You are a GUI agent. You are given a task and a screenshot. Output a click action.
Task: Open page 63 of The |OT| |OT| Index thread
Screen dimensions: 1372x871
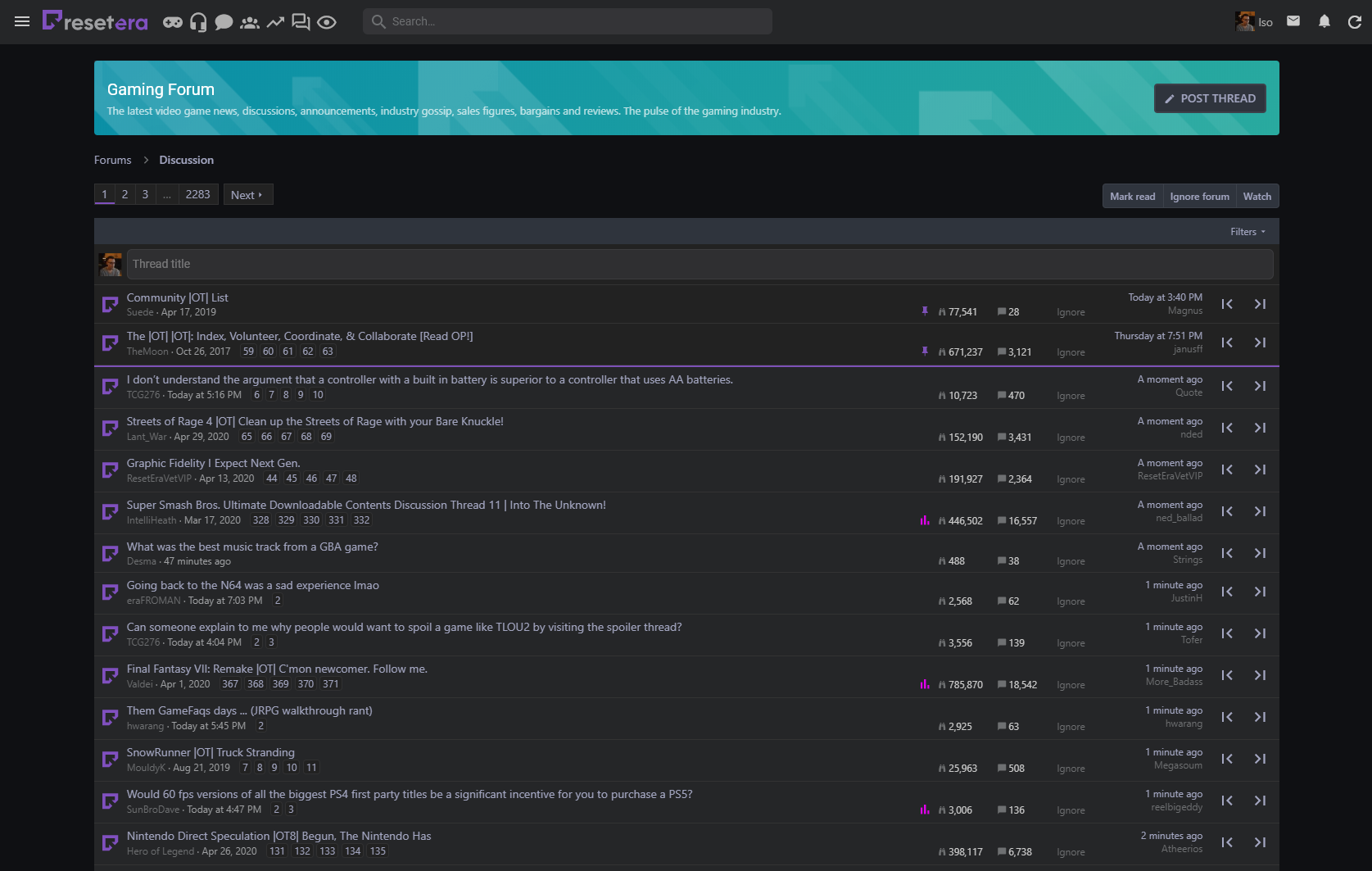[328, 352]
